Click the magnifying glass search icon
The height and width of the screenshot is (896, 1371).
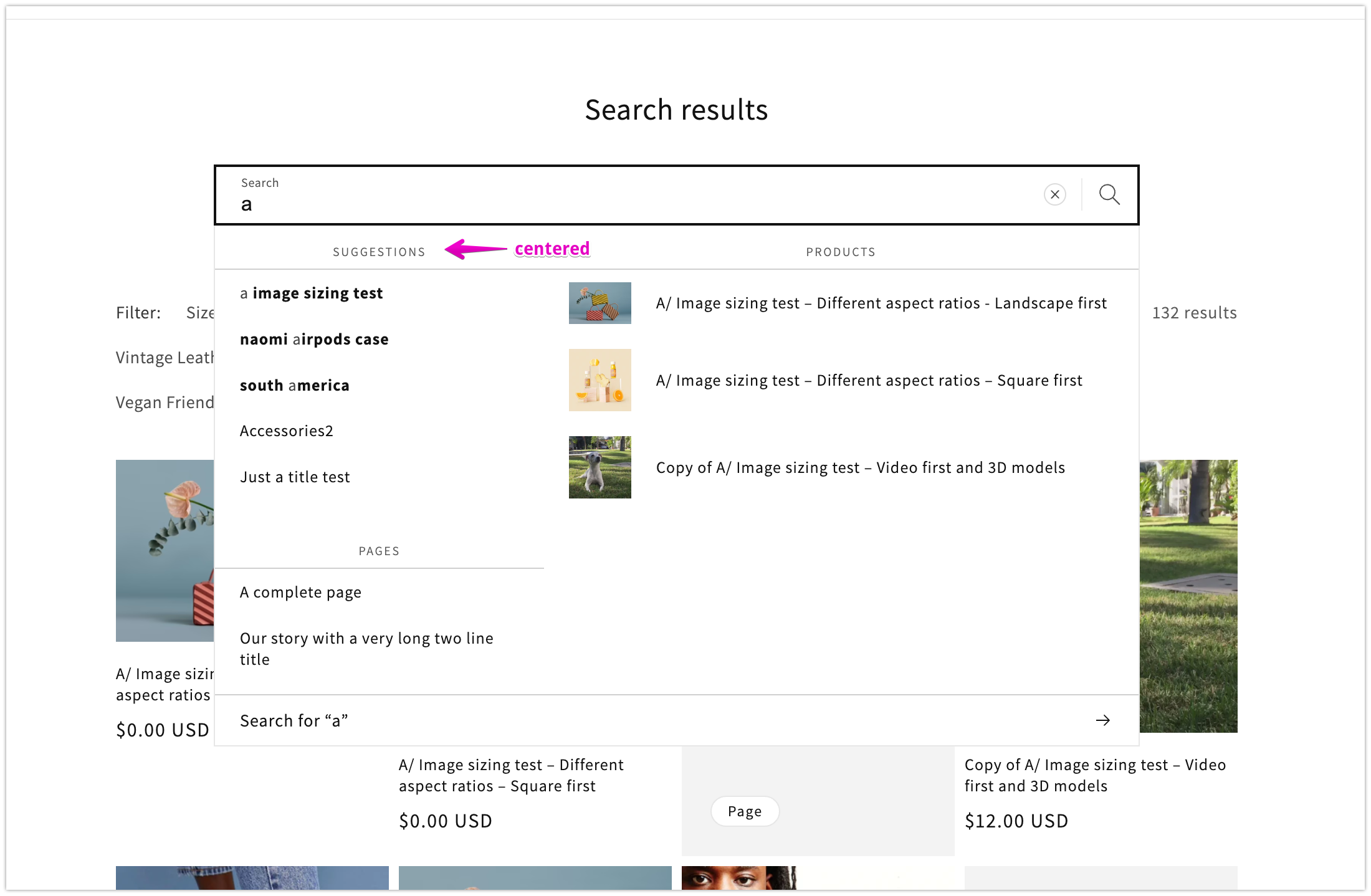pyautogui.click(x=1109, y=195)
